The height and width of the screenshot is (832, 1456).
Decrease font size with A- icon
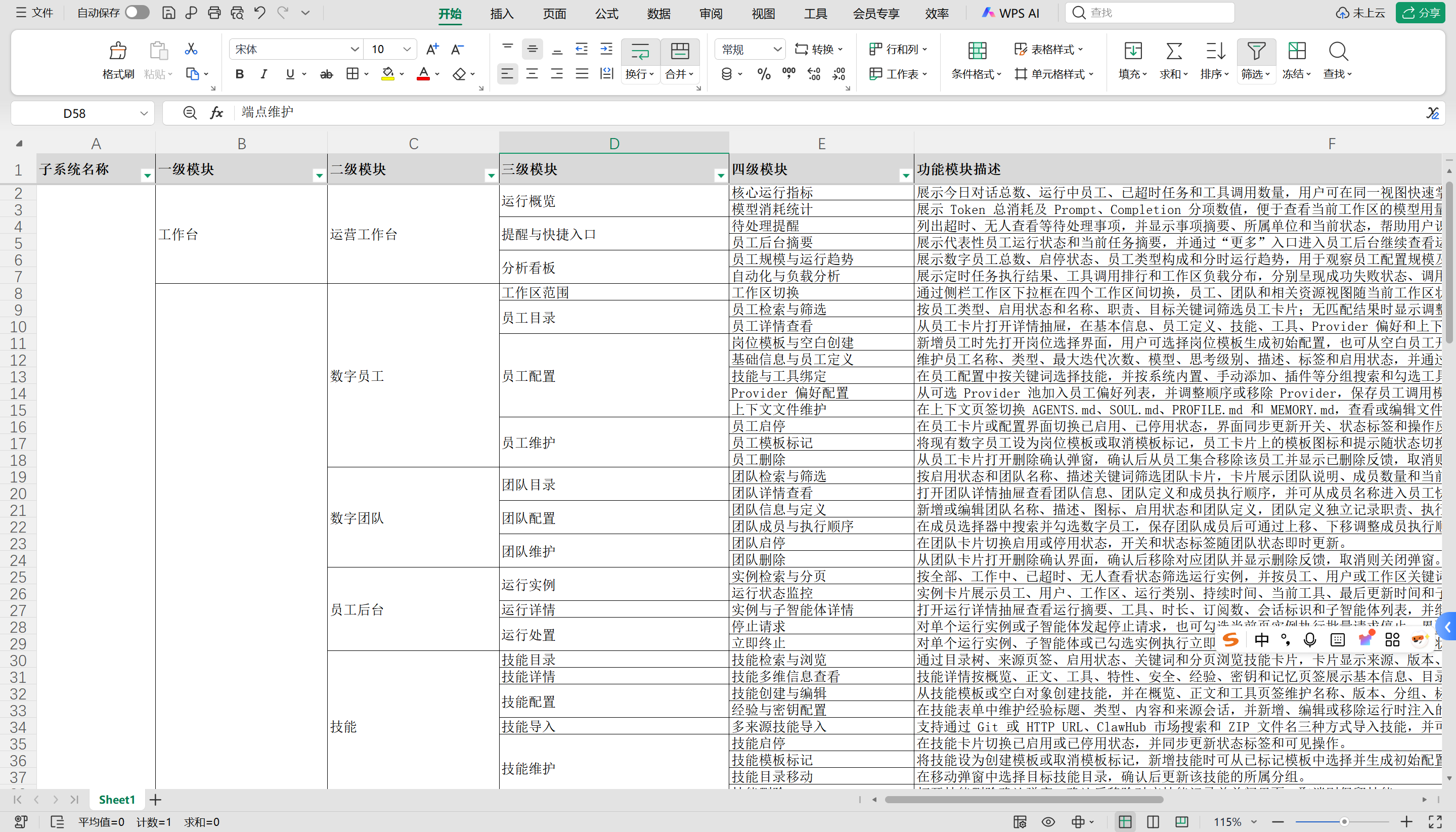457,49
